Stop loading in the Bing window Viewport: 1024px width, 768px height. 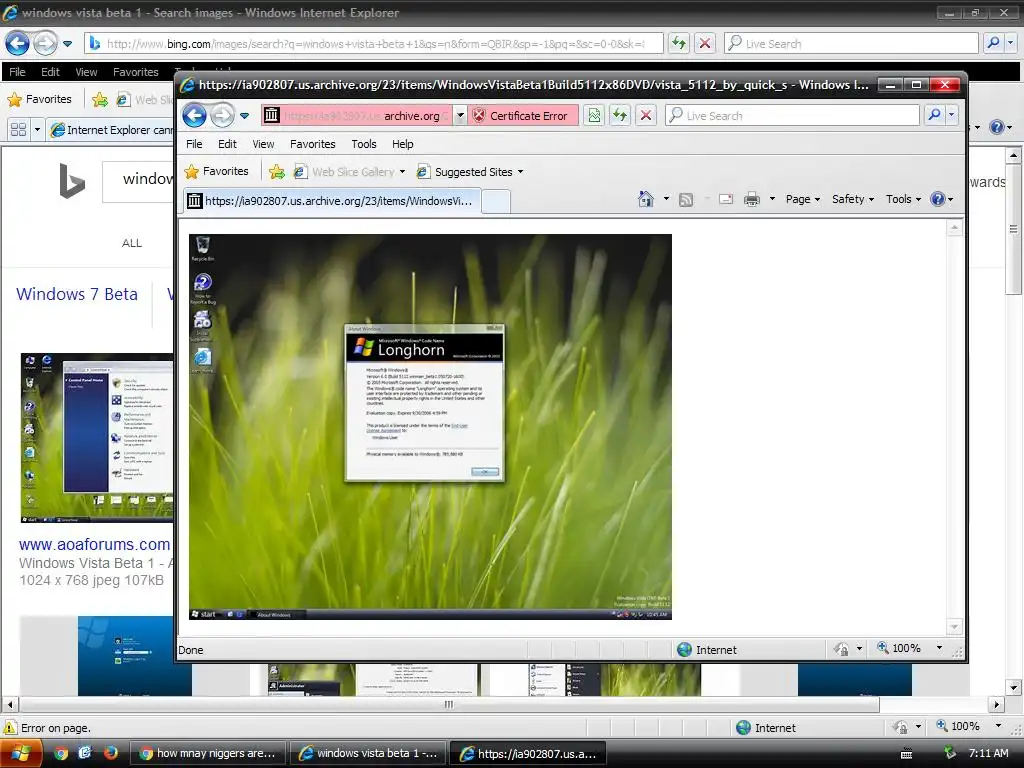[705, 44]
